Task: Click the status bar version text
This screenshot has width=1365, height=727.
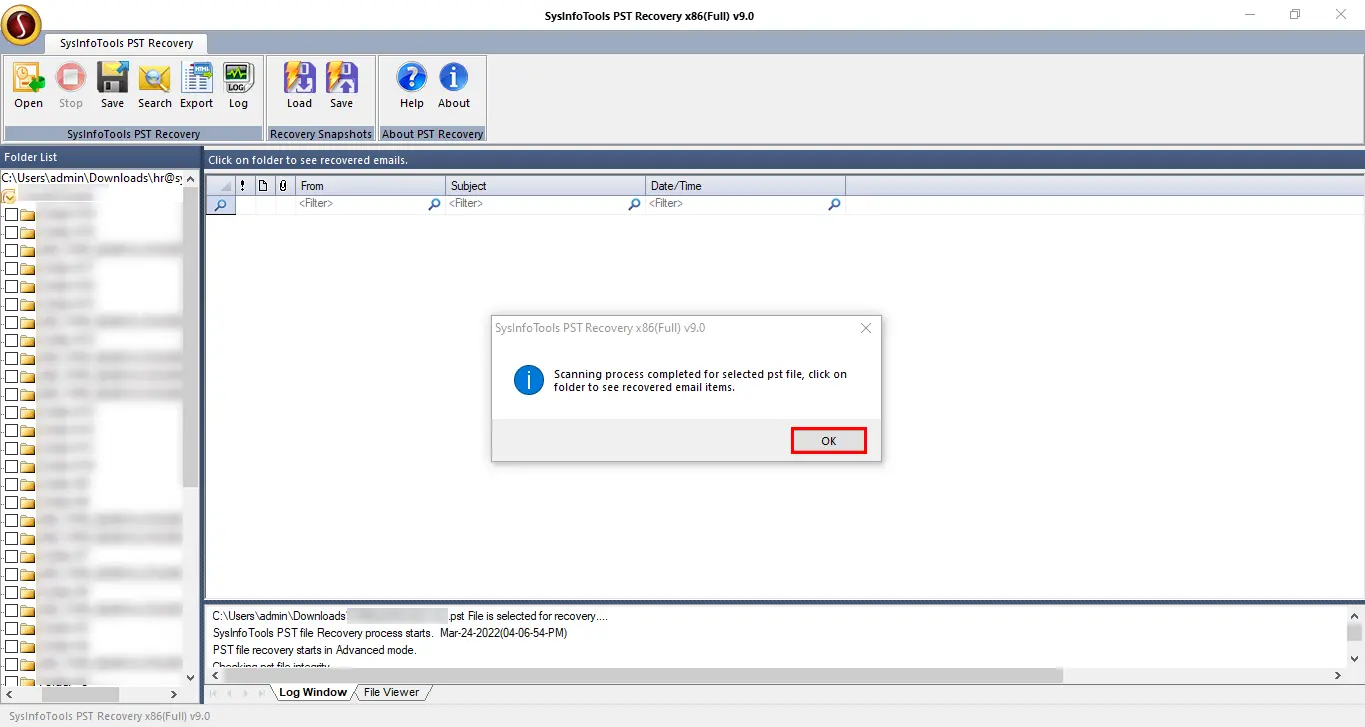Action: point(110,716)
